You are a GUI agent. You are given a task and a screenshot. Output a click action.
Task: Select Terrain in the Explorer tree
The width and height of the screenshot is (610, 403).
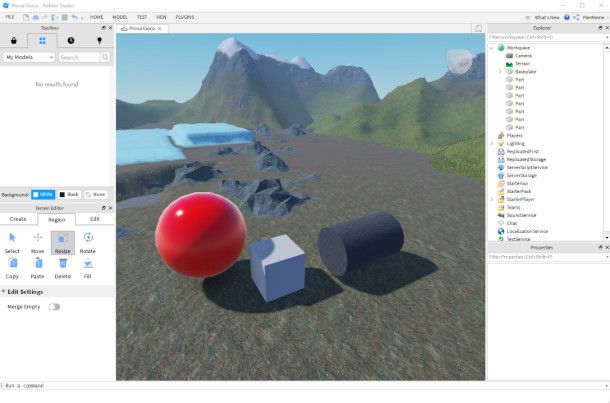(522, 64)
